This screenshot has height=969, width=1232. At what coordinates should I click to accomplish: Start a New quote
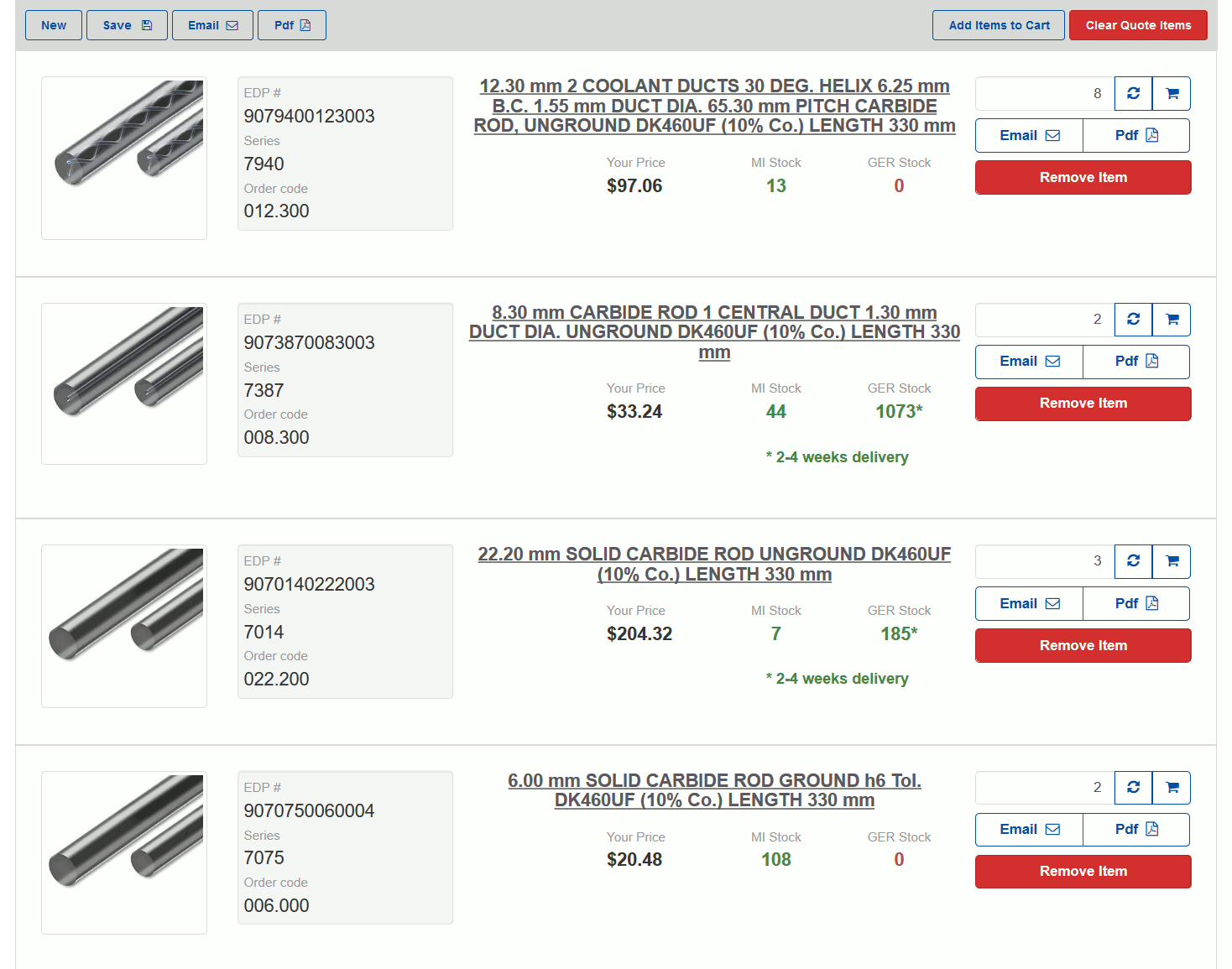tap(54, 25)
